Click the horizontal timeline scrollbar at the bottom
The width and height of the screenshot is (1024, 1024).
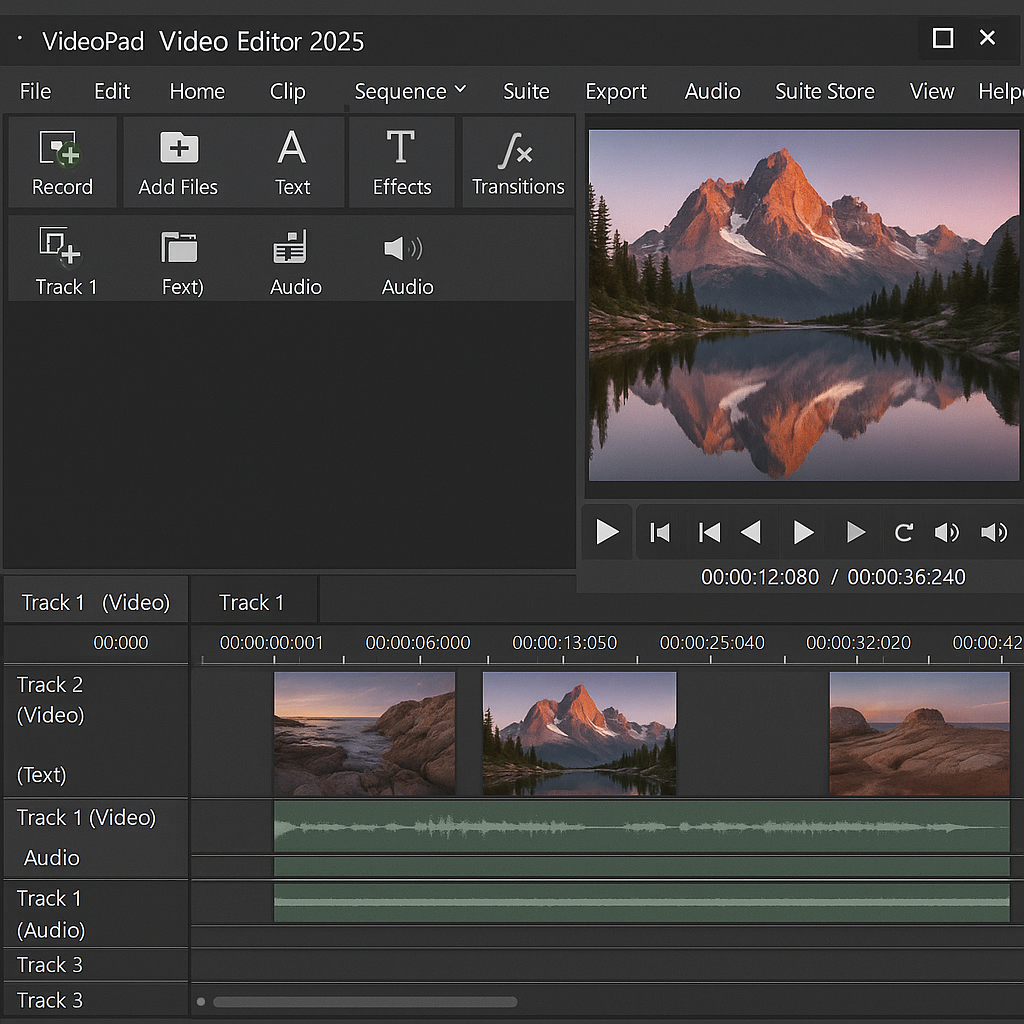click(x=365, y=1001)
